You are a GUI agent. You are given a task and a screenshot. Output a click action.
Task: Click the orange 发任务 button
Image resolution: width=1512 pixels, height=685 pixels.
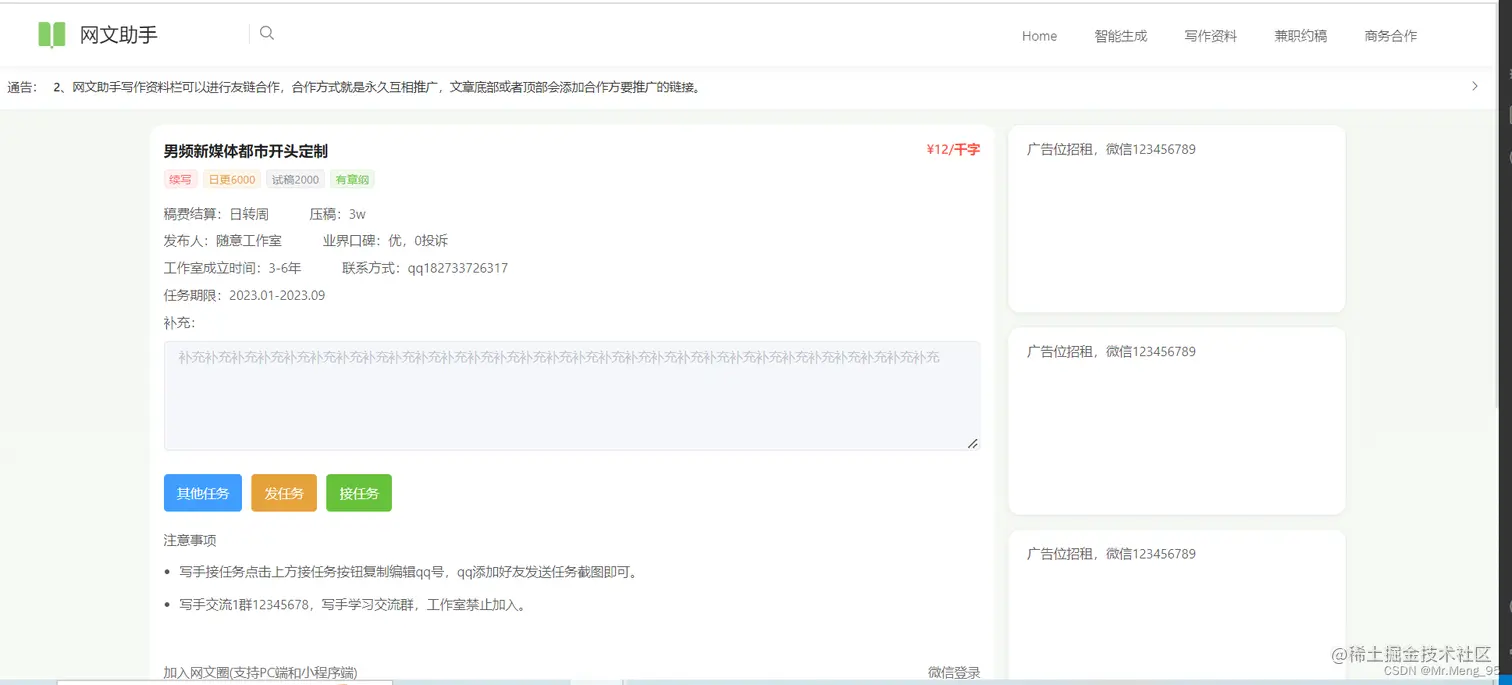pyautogui.click(x=284, y=492)
